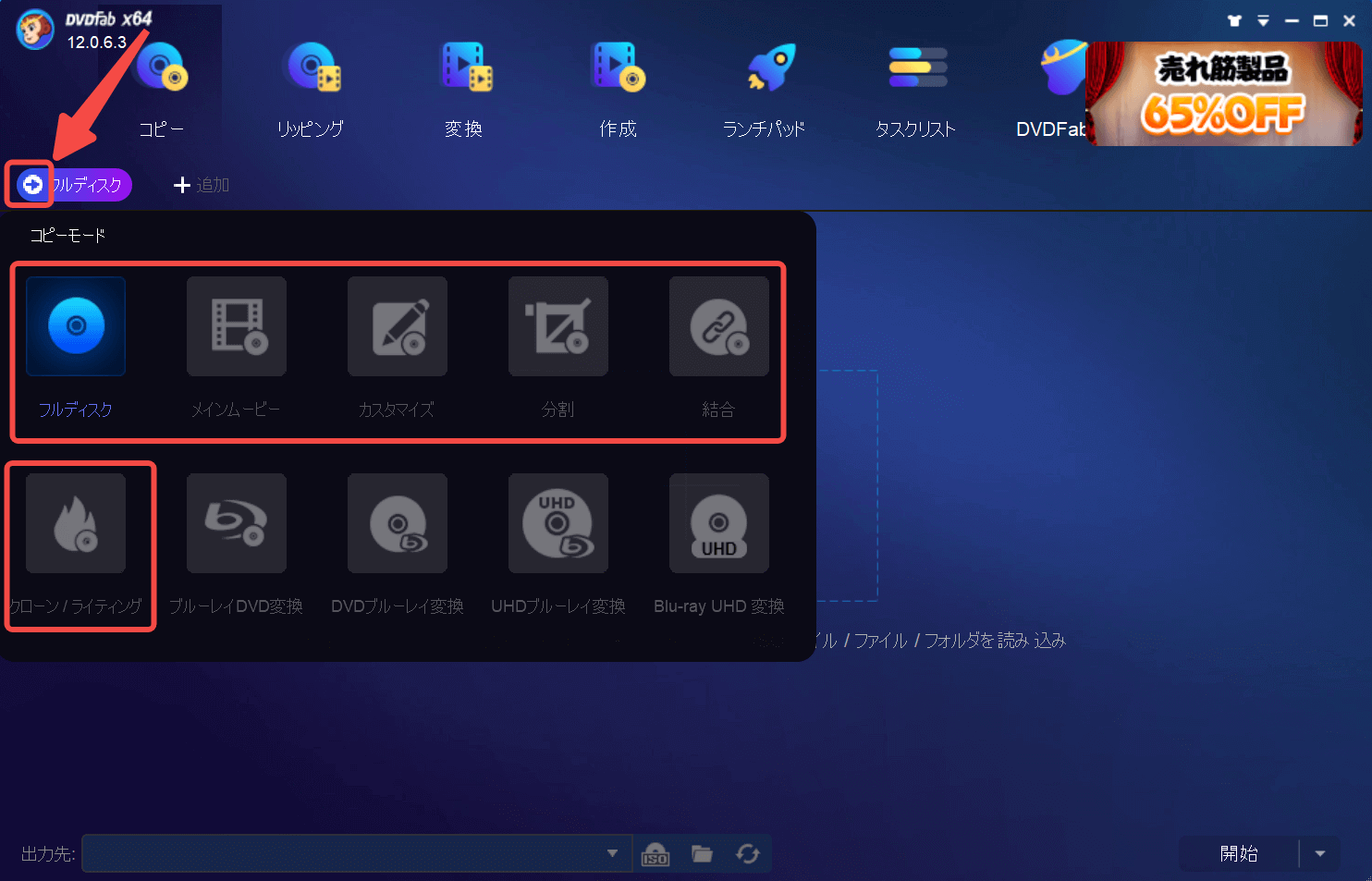
Task: Select UHDブルーレイ変換 mode
Action: (558, 523)
